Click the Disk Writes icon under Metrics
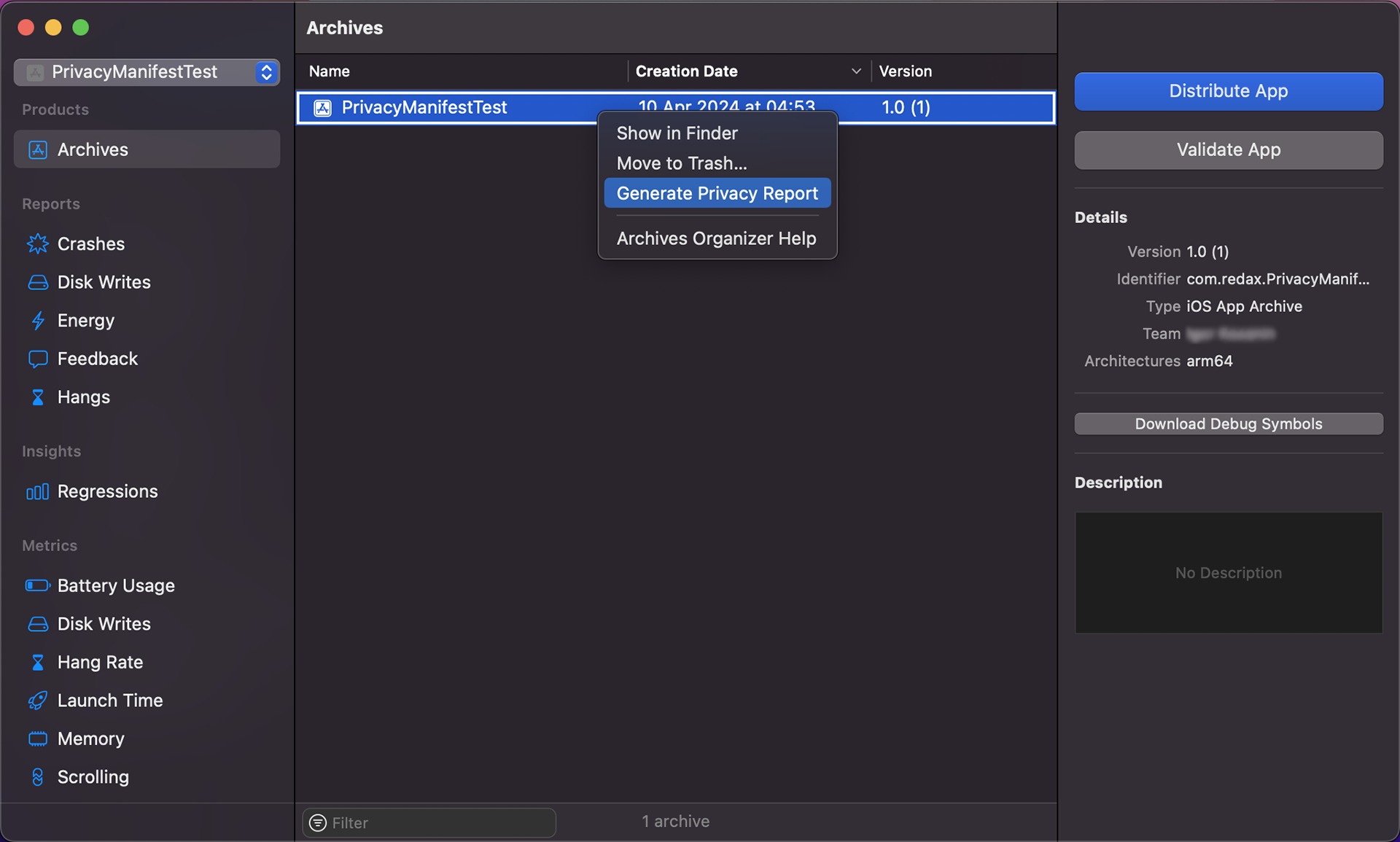Viewport: 1400px width, 842px height. (37, 624)
